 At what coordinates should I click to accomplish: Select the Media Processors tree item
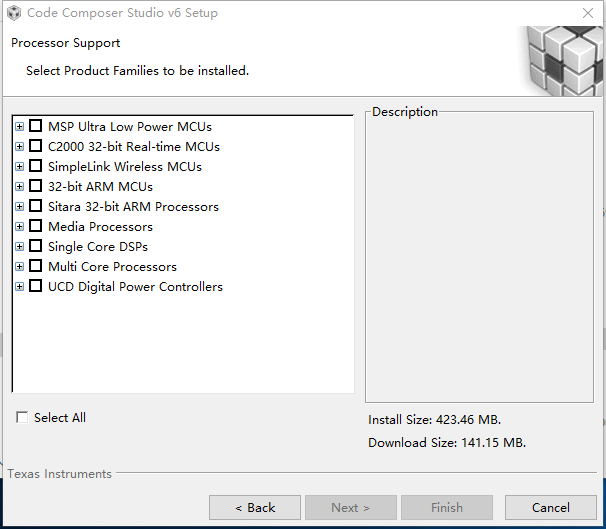tap(100, 226)
